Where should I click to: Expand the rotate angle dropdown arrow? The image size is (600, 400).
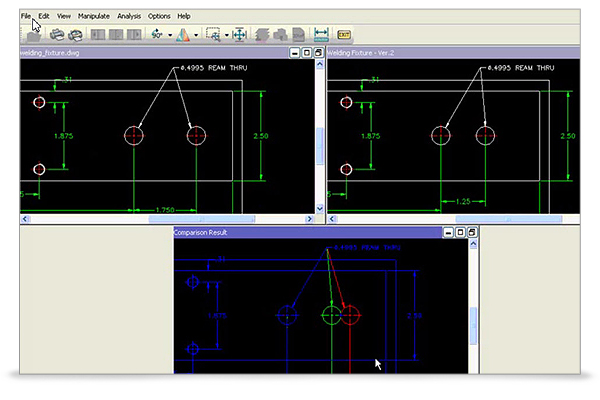170,34
